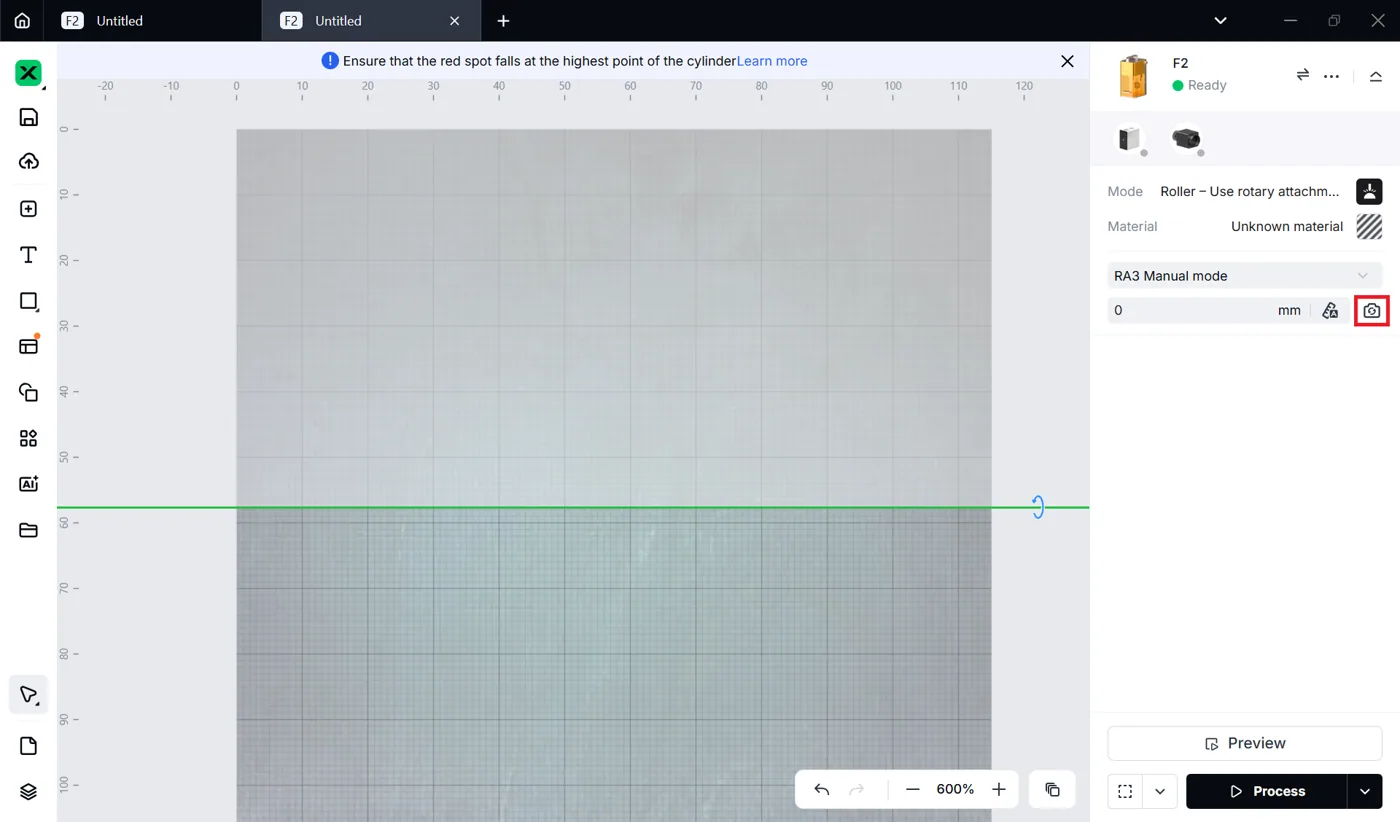Image resolution: width=1400 pixels, height=822 pixels.
Task: Open the AI image generator tool
Action: (29, 484)
